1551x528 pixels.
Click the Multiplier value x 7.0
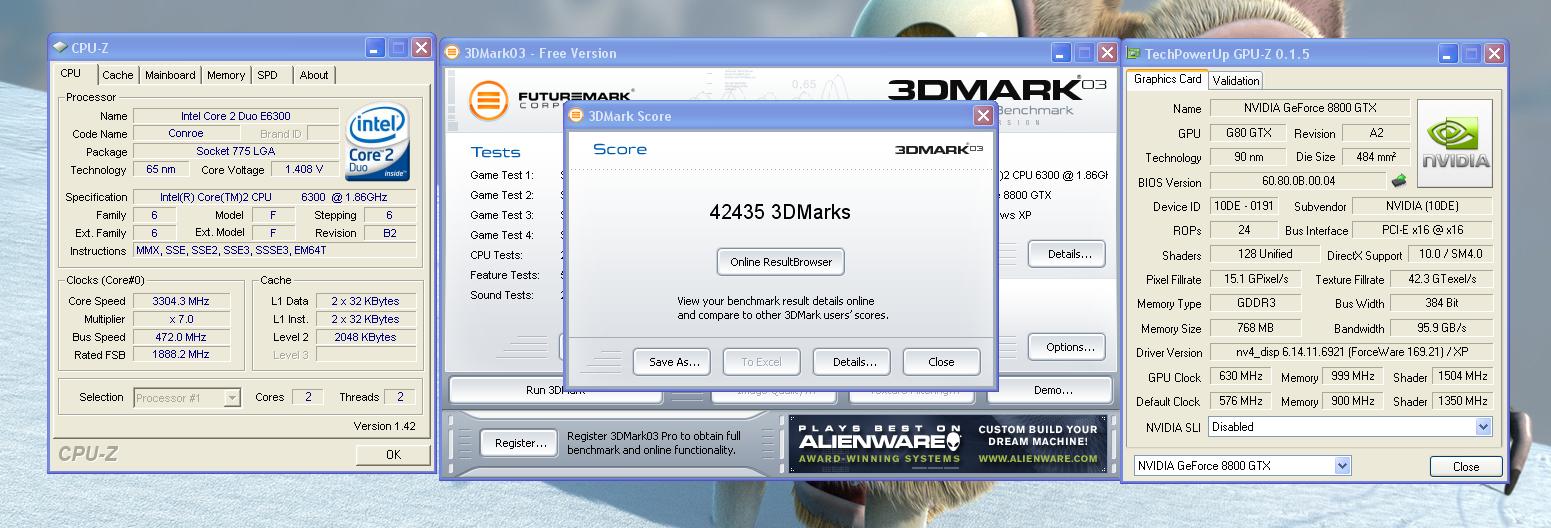(x=181, y=319)
